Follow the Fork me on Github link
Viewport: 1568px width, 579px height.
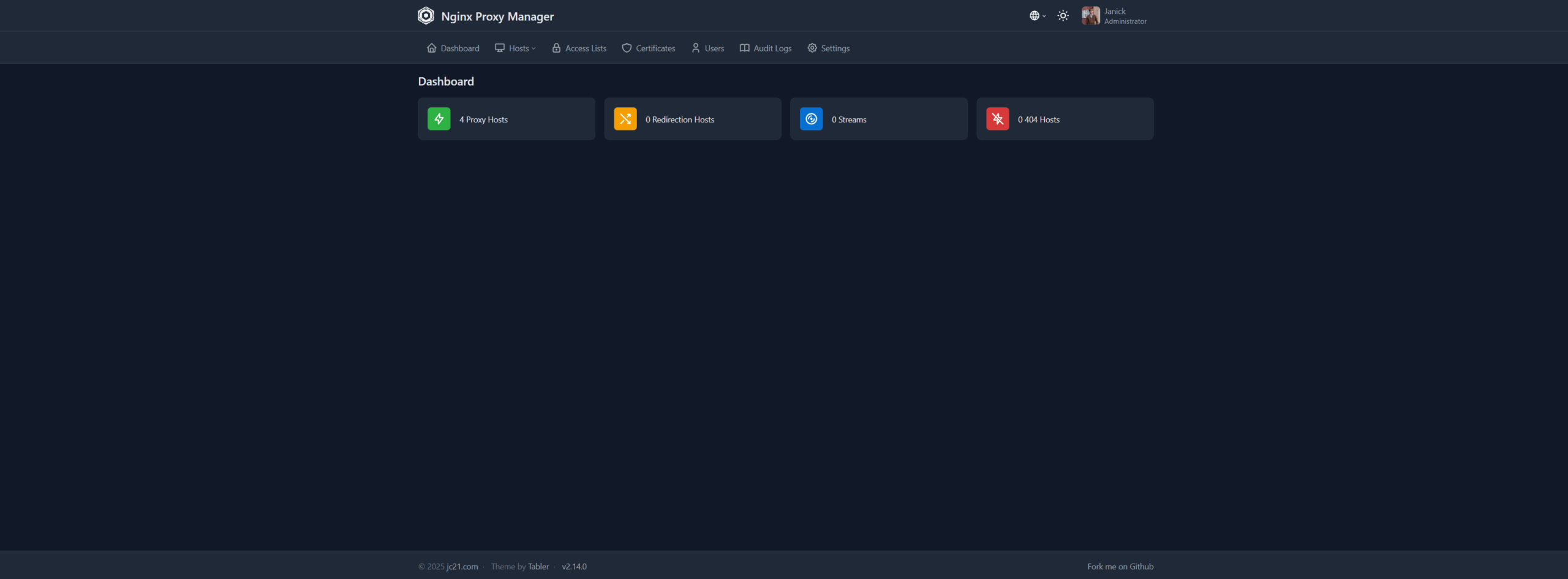1120,567
